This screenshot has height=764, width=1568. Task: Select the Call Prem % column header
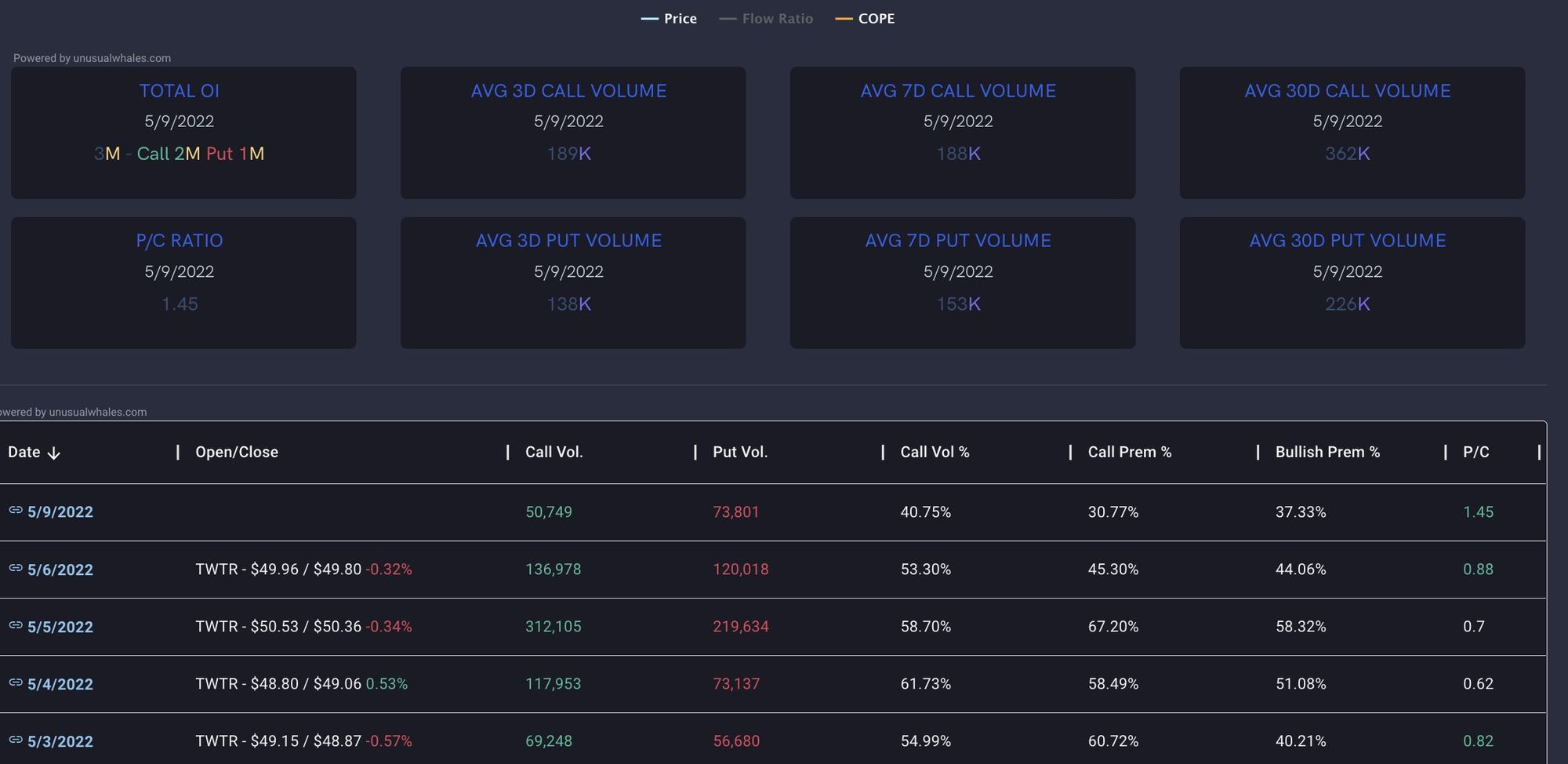tap(1129, 453)
